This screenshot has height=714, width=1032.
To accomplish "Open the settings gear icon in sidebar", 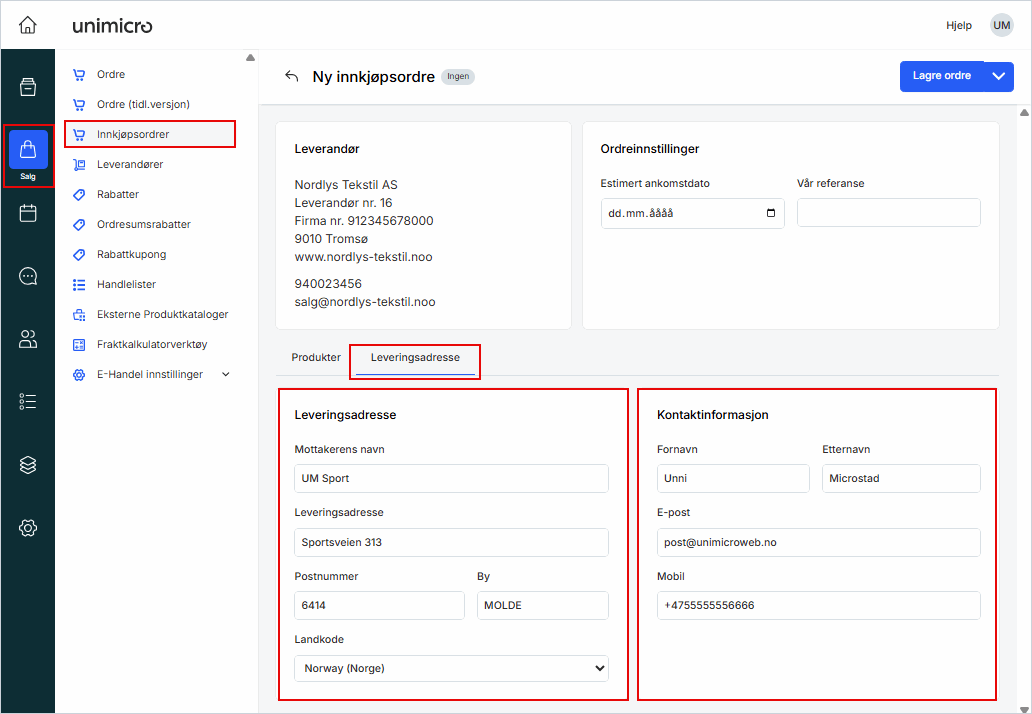I will point(28,528).
